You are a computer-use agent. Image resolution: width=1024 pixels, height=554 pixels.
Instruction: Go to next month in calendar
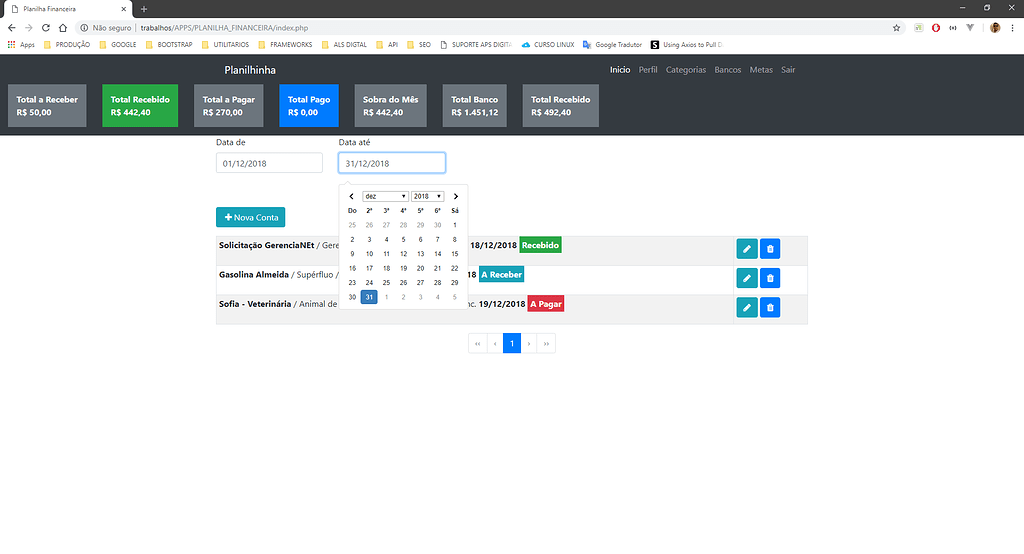[456, 196]
